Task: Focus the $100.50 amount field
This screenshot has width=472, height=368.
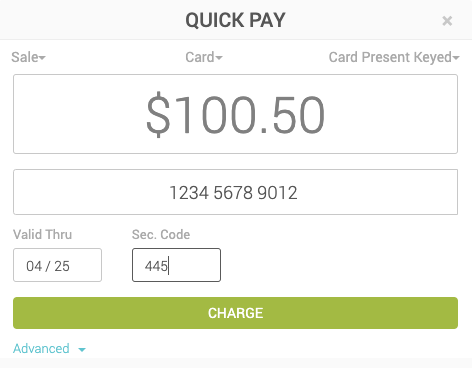Action: pyautogui.click(x=235, y=114)
